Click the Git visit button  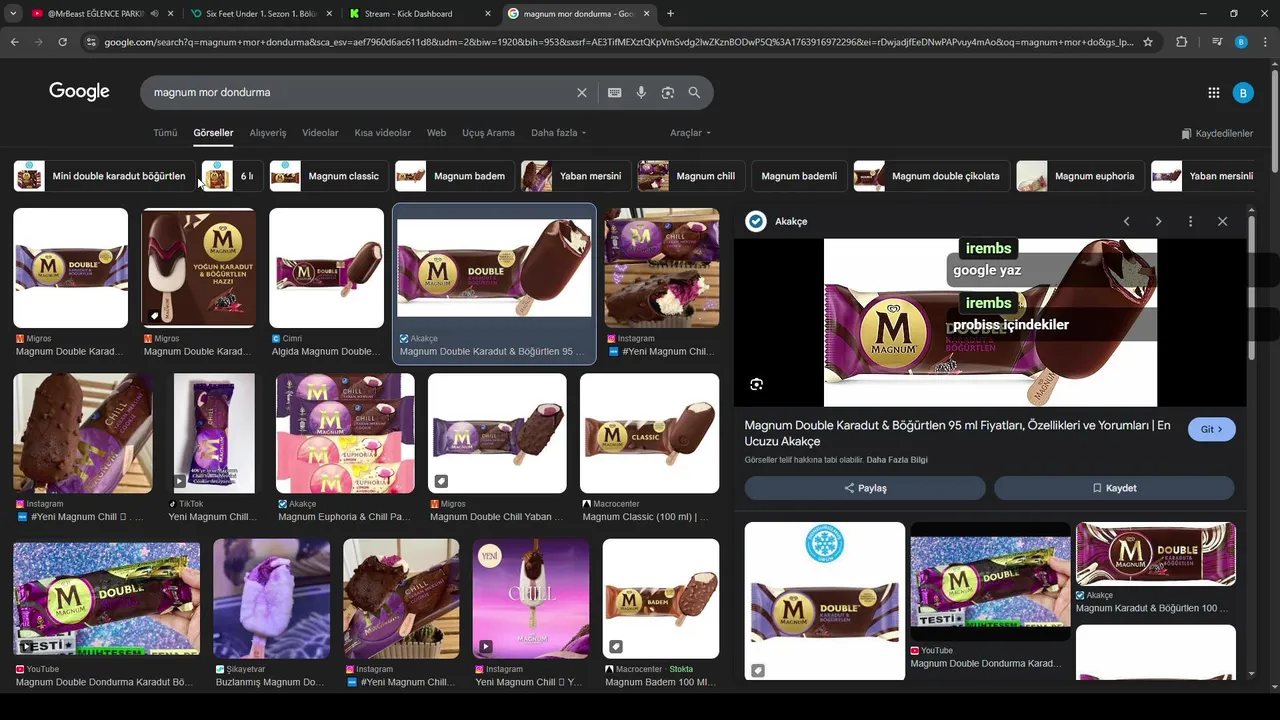coord(1212,429)
